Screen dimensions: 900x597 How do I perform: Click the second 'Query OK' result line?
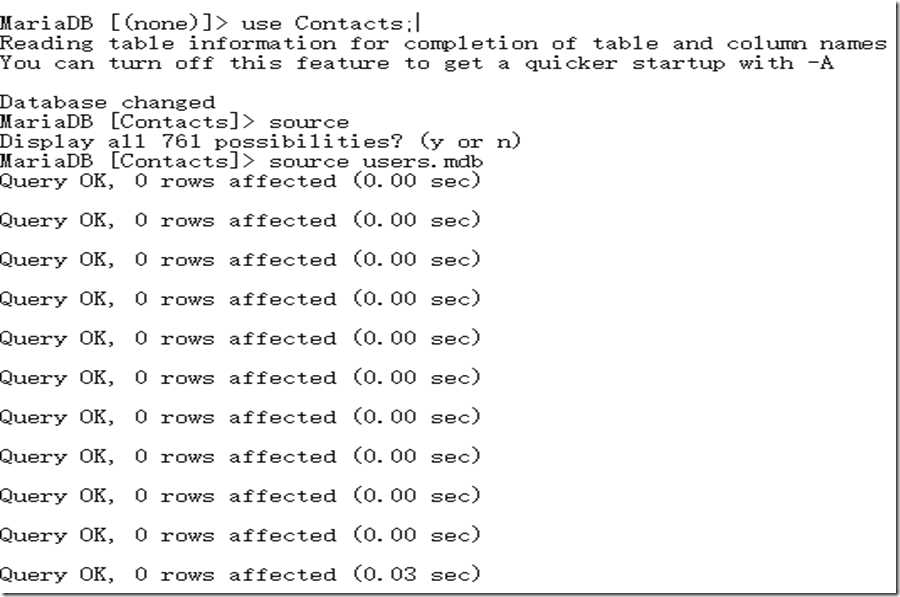(240, 220)
